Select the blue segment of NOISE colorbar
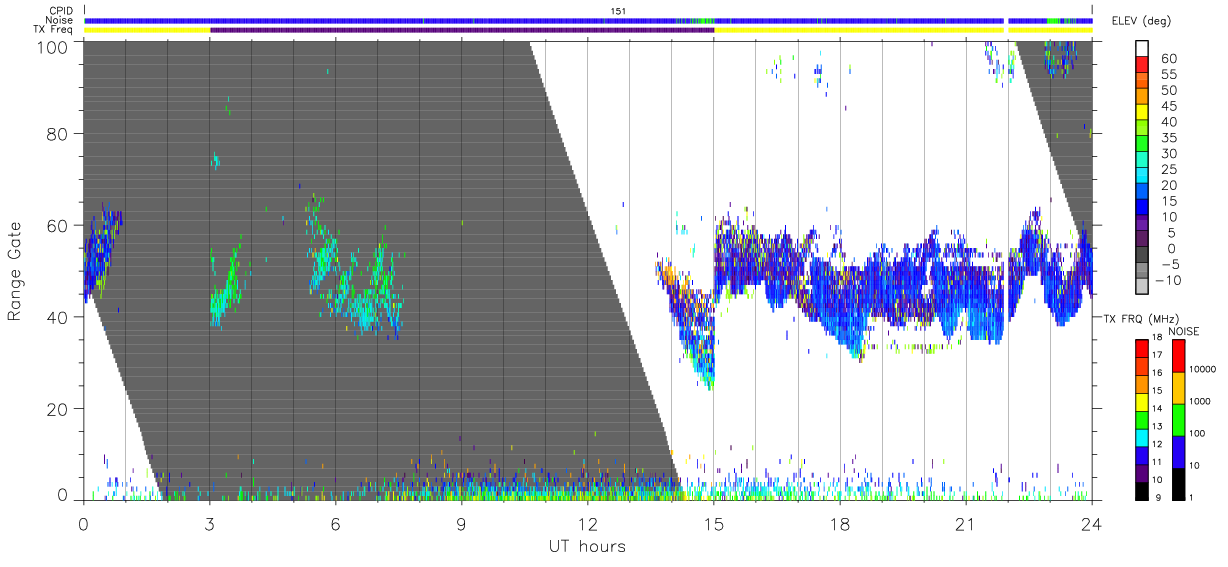This screenshot has width=1228, height=567. click(x=1178, y=452)
